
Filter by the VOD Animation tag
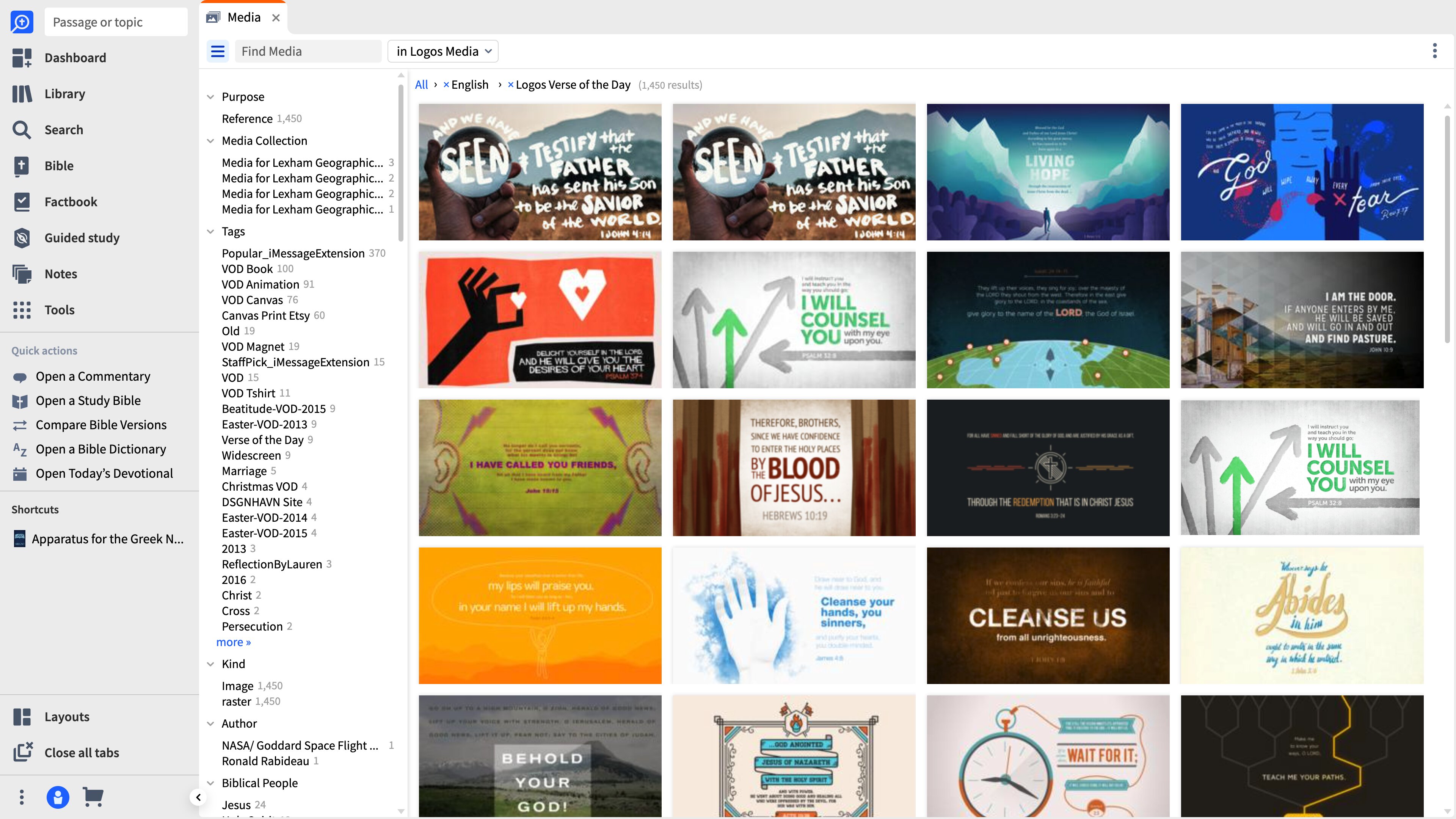tap(260, 284)
